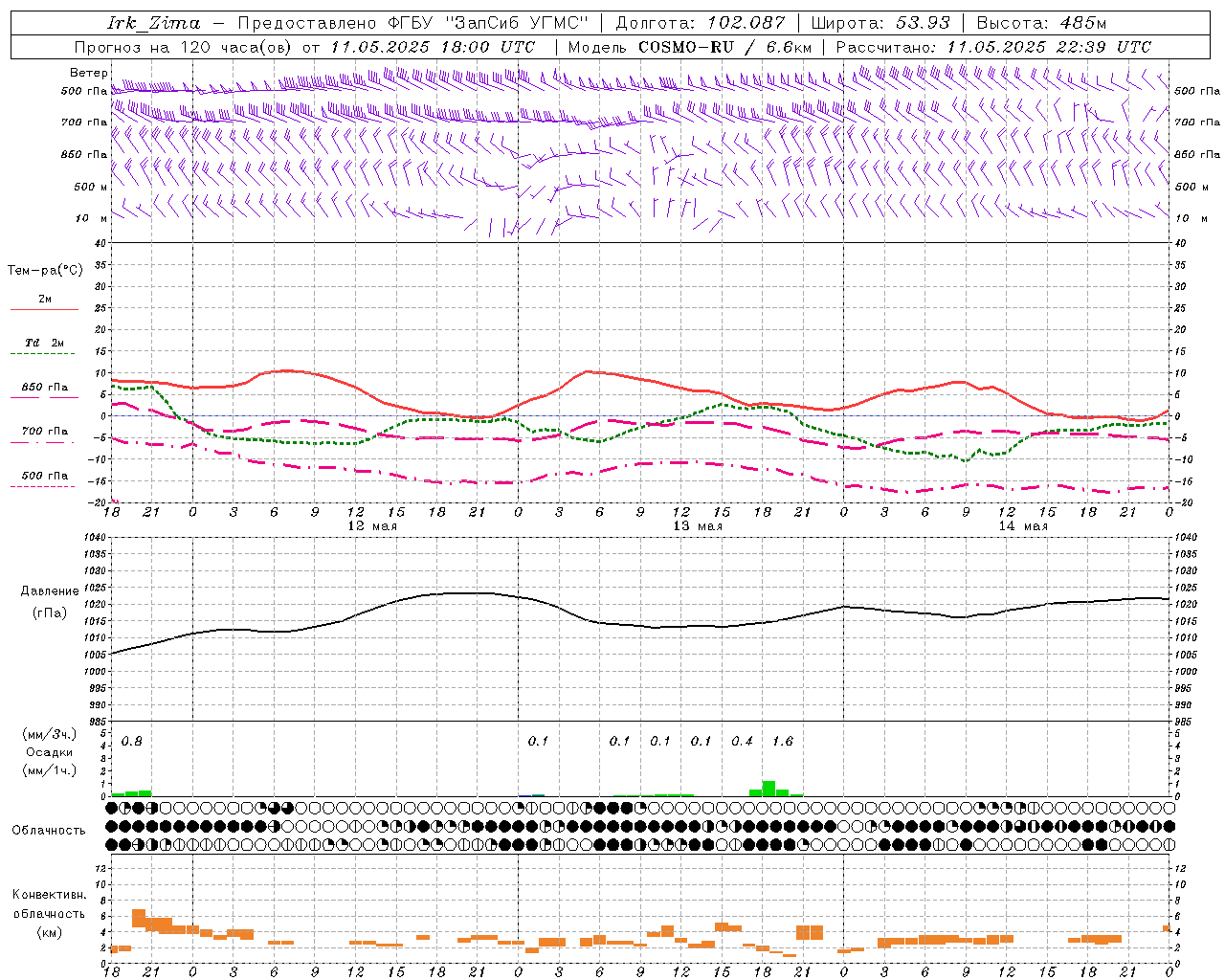
Task: Click the Долгота: 102.087 value
Action: (x=701, y=23)
